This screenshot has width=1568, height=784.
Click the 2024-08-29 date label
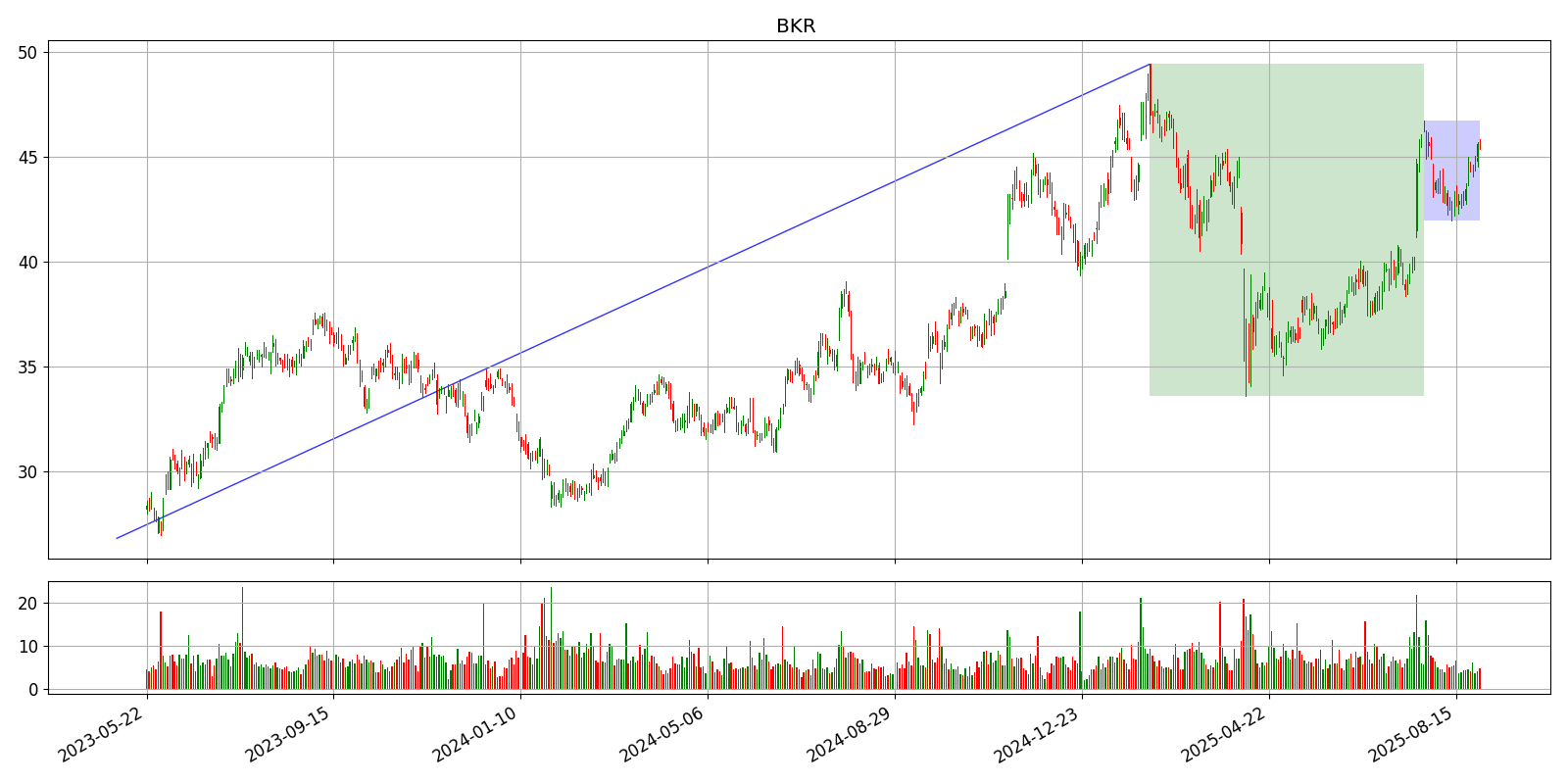pos(850,735)
